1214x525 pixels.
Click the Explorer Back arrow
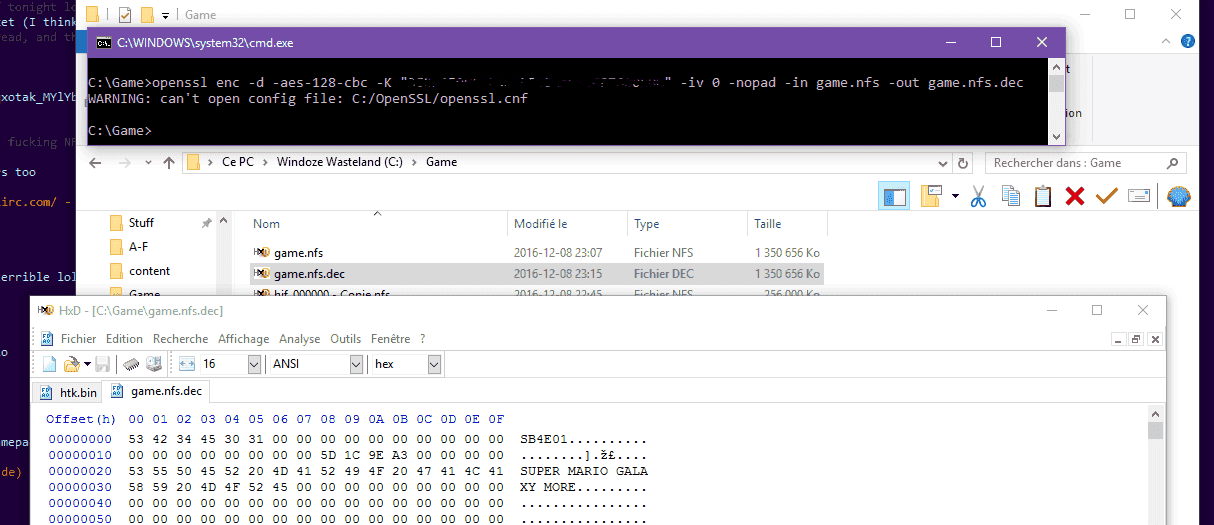click(x=97, y=163)
